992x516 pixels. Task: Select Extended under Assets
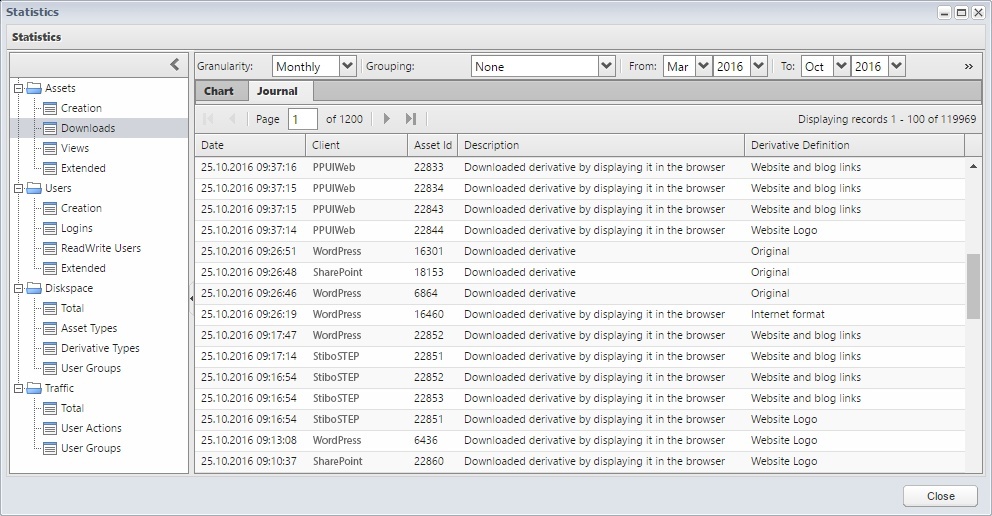(x=83, y=168)
